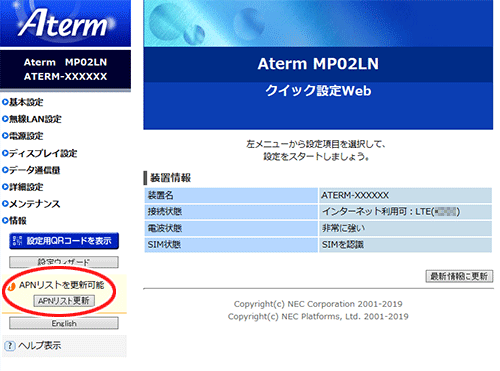Click the arrow bullet beside 無線LAN設定
Screen dimensions: 500x371
(x=5, y=119)
